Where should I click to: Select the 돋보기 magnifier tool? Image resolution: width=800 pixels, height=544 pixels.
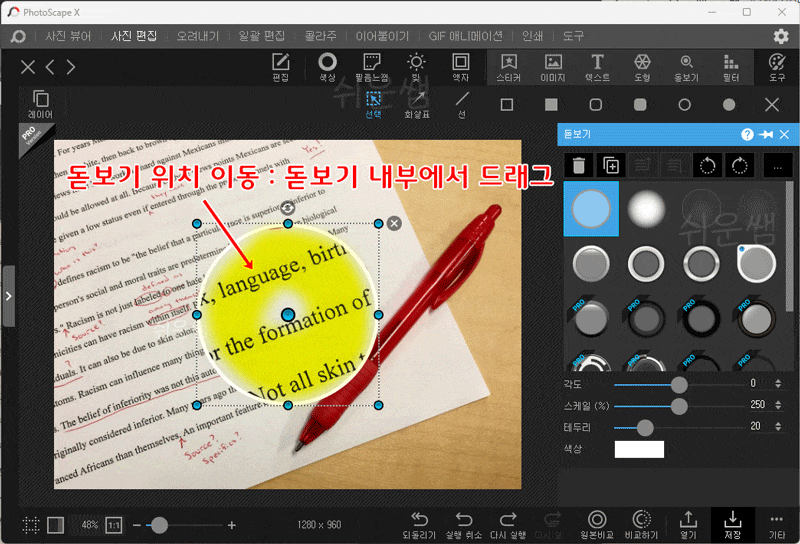tap(686, 67)
